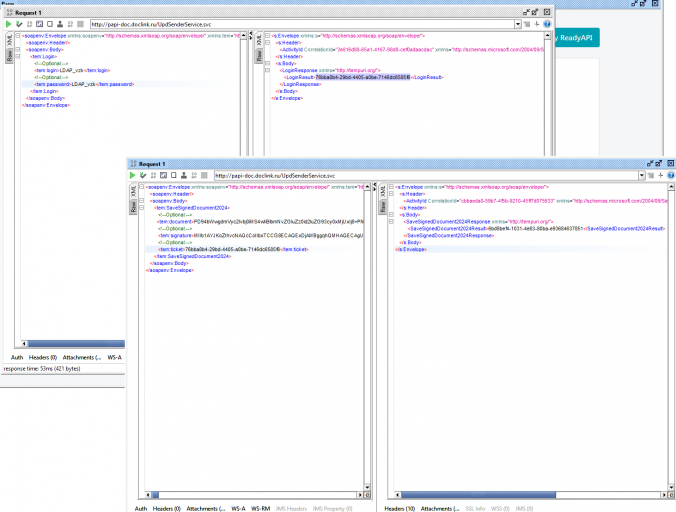Viewport: 676px width, 512px height.
Task: Click horizontal scrollbar of Login request editor
Action: [76, 343]
